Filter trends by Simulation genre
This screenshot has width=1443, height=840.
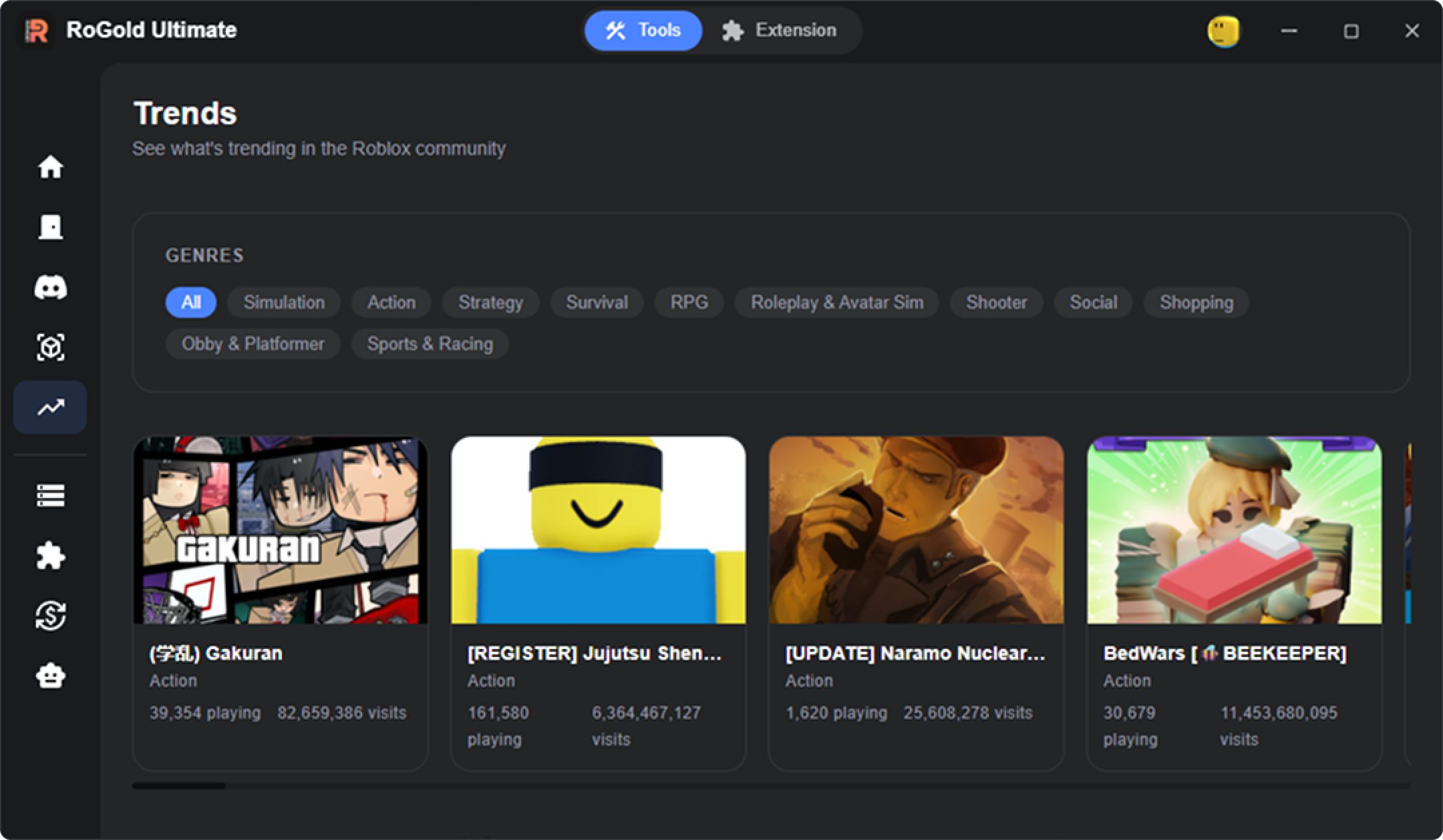coord(284,302)
